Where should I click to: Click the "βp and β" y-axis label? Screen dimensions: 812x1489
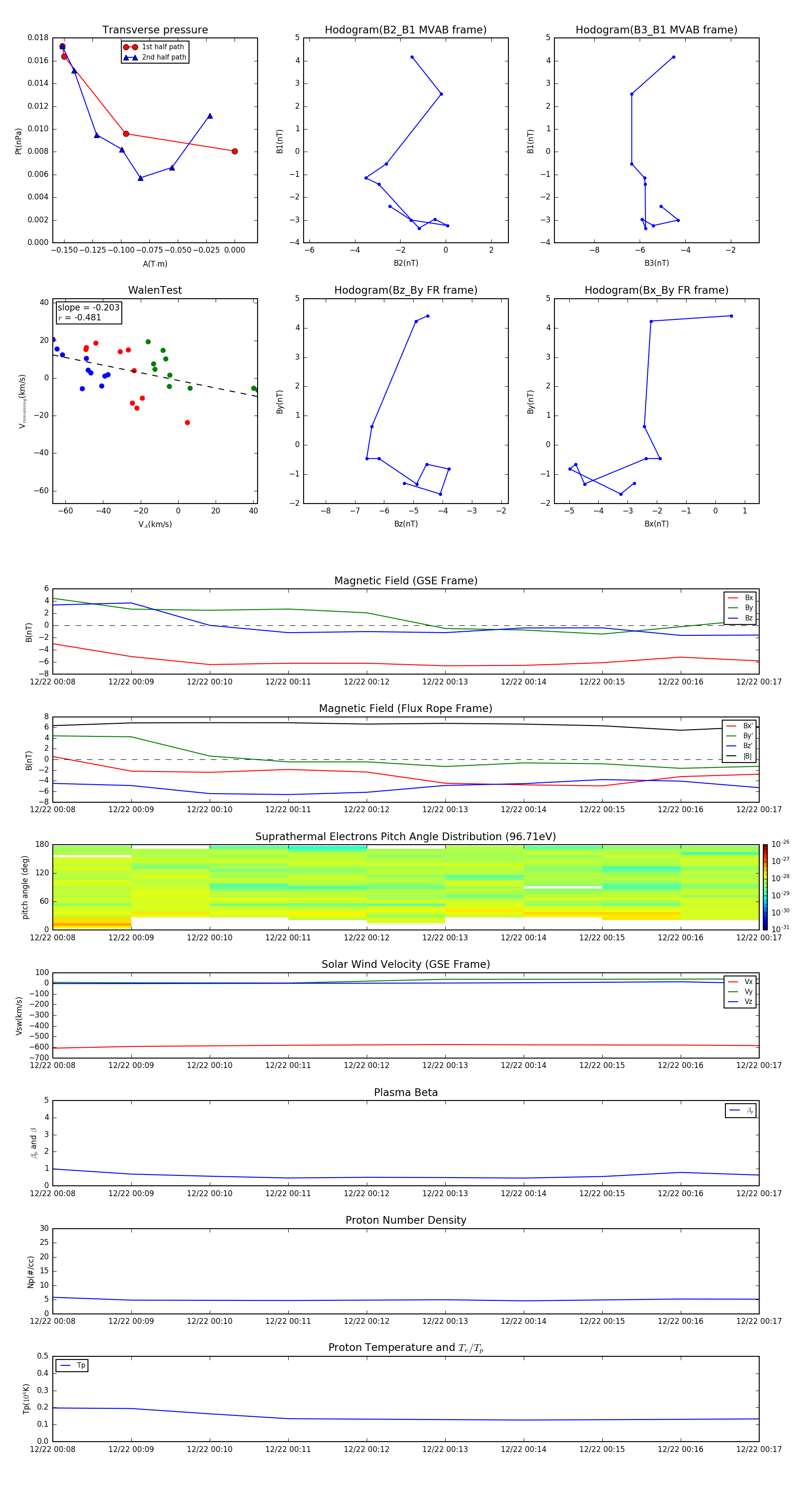33,1143
